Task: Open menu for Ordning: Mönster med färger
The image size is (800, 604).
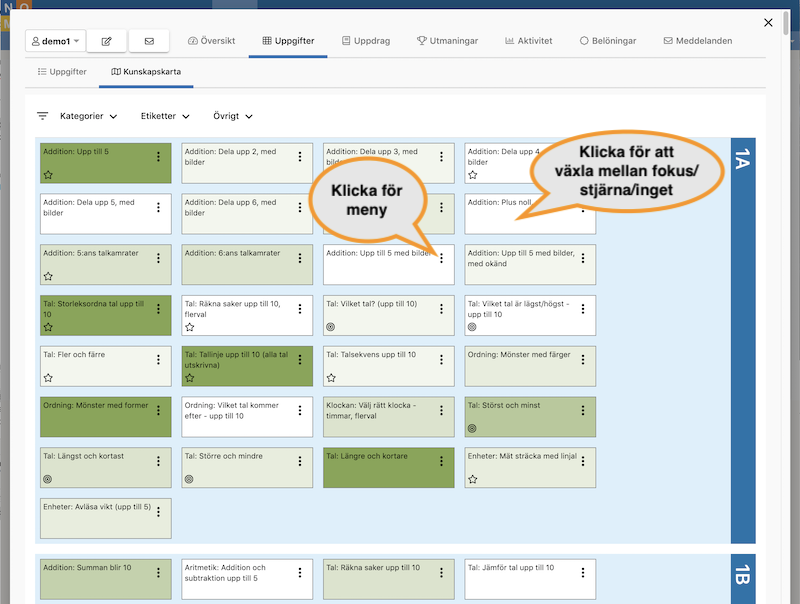Action: (x=583, y=360)
